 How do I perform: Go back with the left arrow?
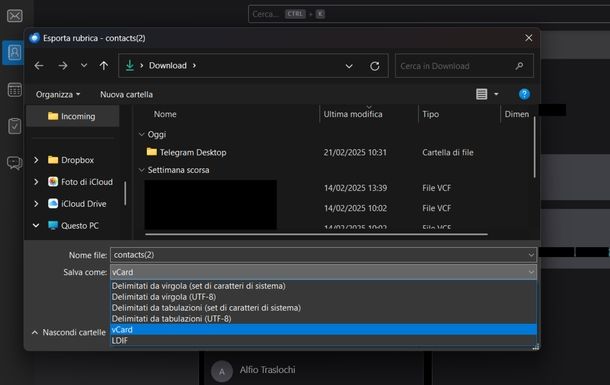(x=39, y=66)
